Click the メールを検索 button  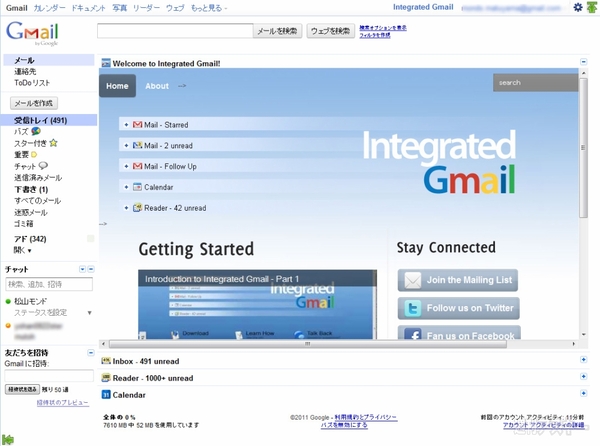(x=277, y=31)
